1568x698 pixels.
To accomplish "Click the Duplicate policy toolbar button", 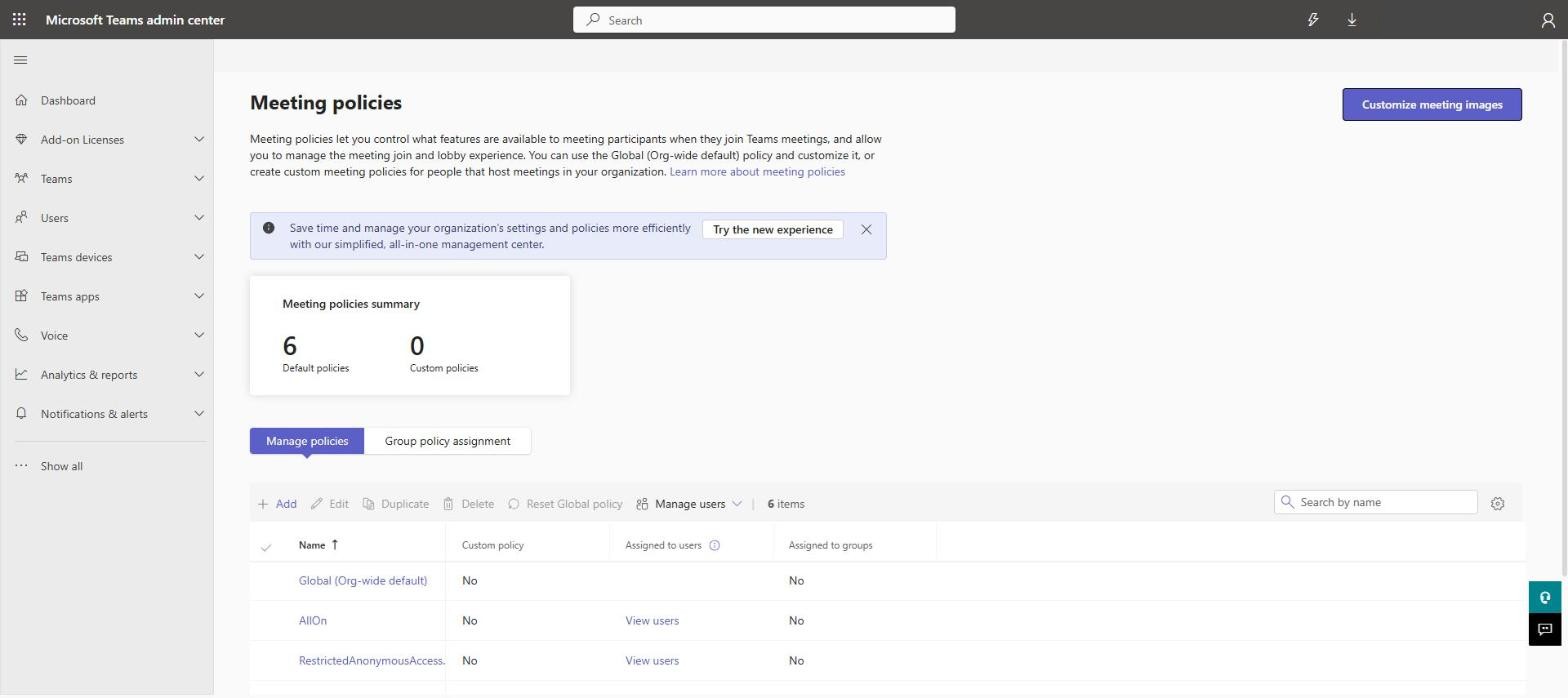I will (x=395, y=504).
